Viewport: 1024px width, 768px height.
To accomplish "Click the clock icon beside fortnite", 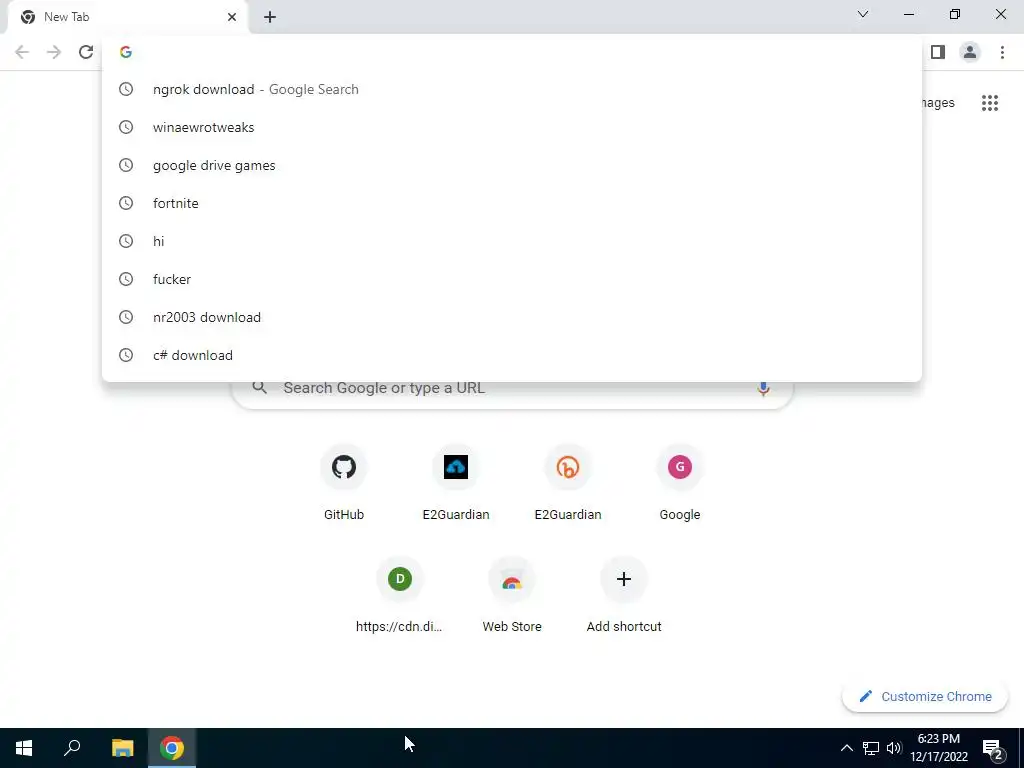I will [126, 203].
